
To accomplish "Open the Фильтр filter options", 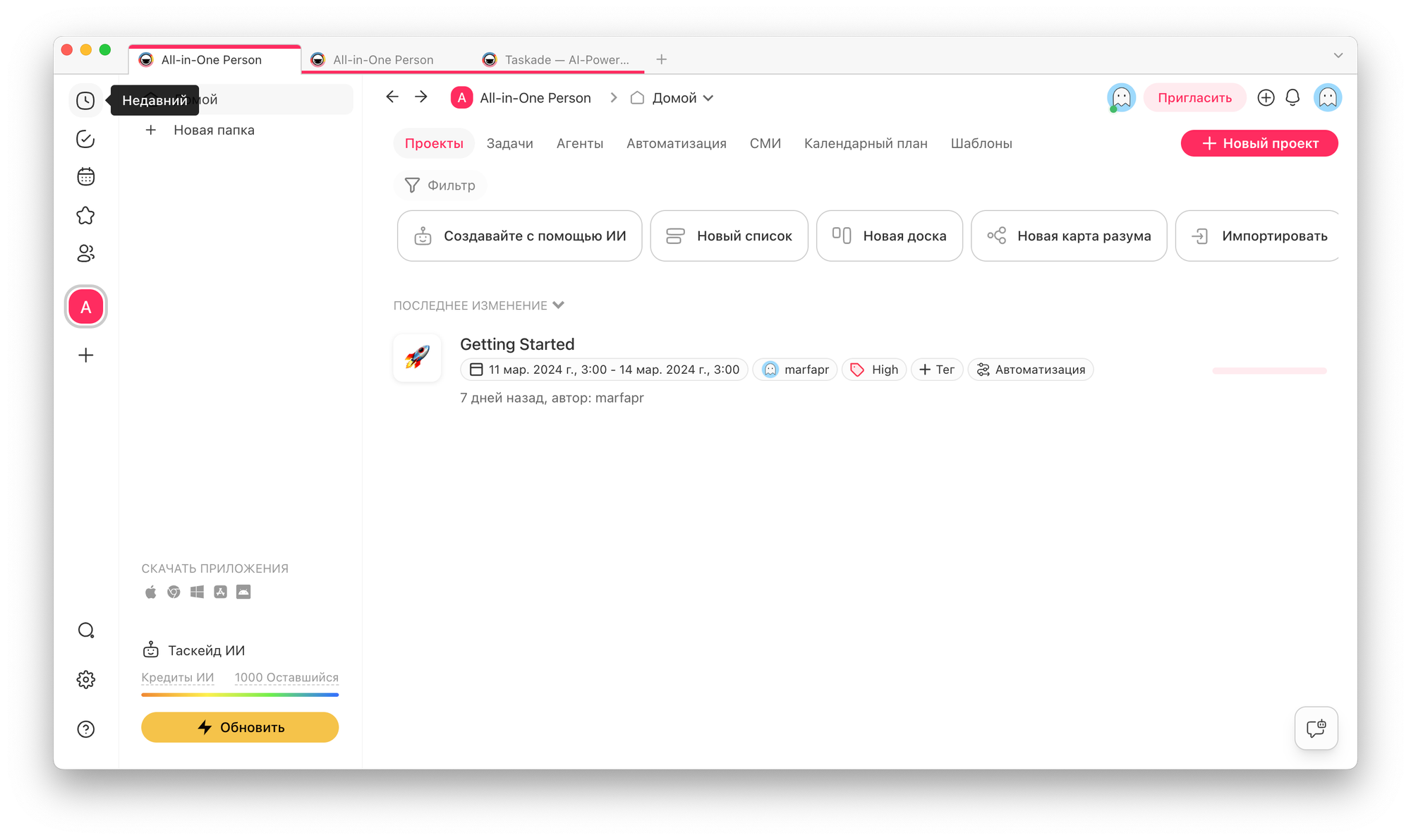I will click(440, 185).
